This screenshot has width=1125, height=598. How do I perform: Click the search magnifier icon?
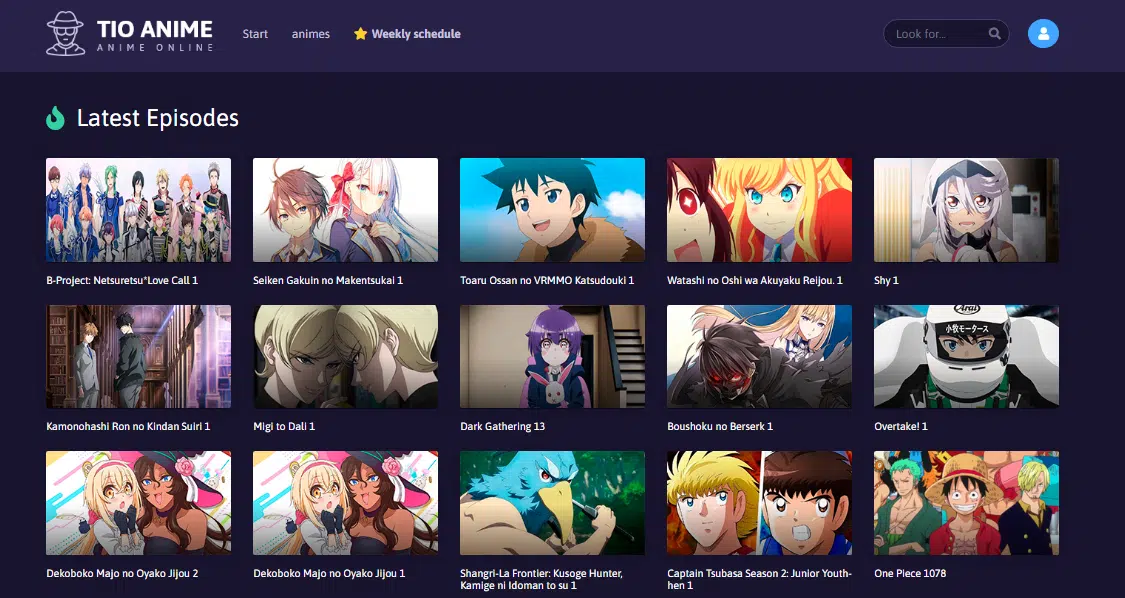pyautogui.click(x=995, y=33)
